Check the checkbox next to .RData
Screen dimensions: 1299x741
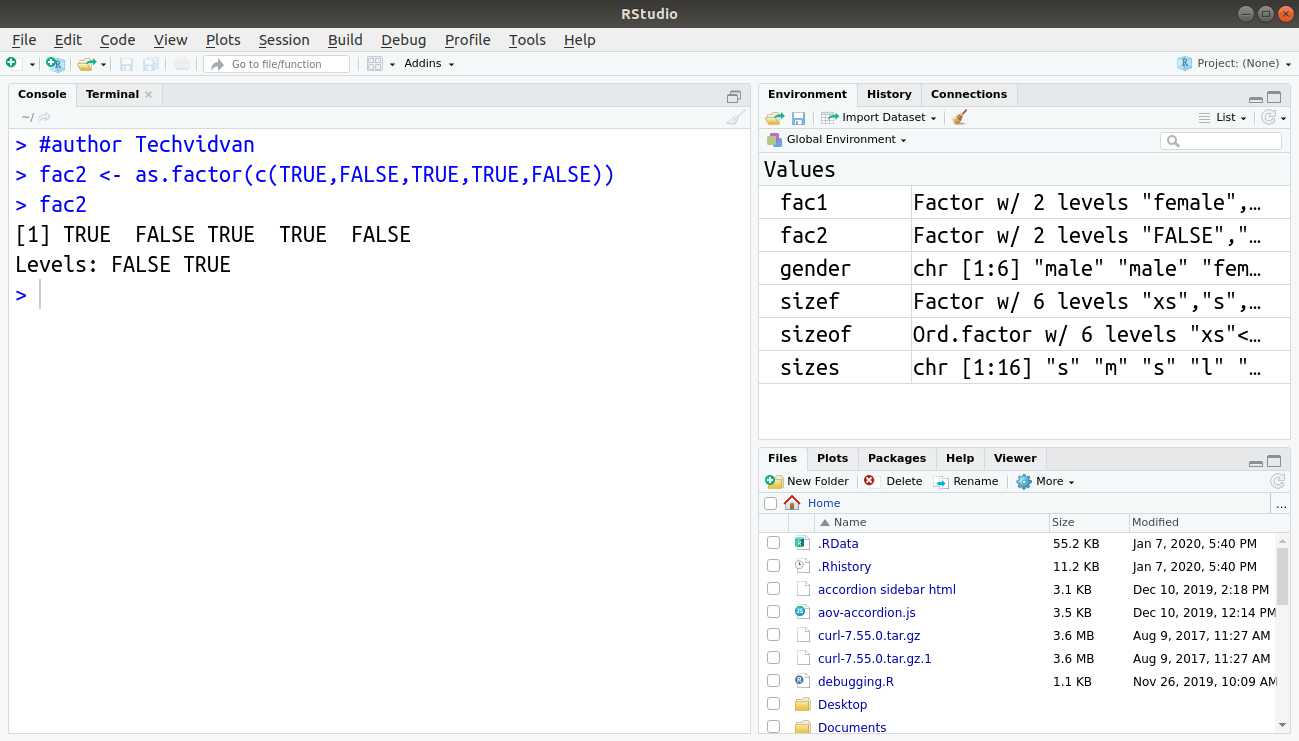[x=773, y=543]
